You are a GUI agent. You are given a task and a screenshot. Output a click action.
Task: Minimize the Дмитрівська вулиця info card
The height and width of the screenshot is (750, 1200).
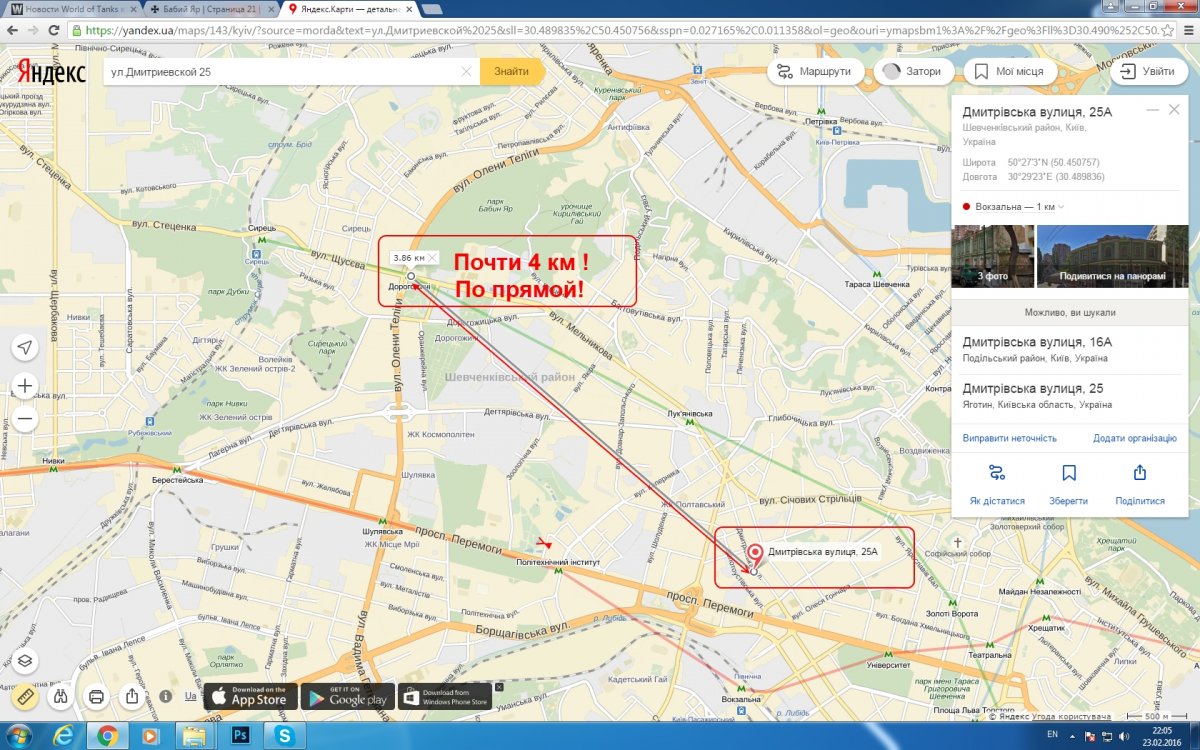click(x=1152, y=109)
